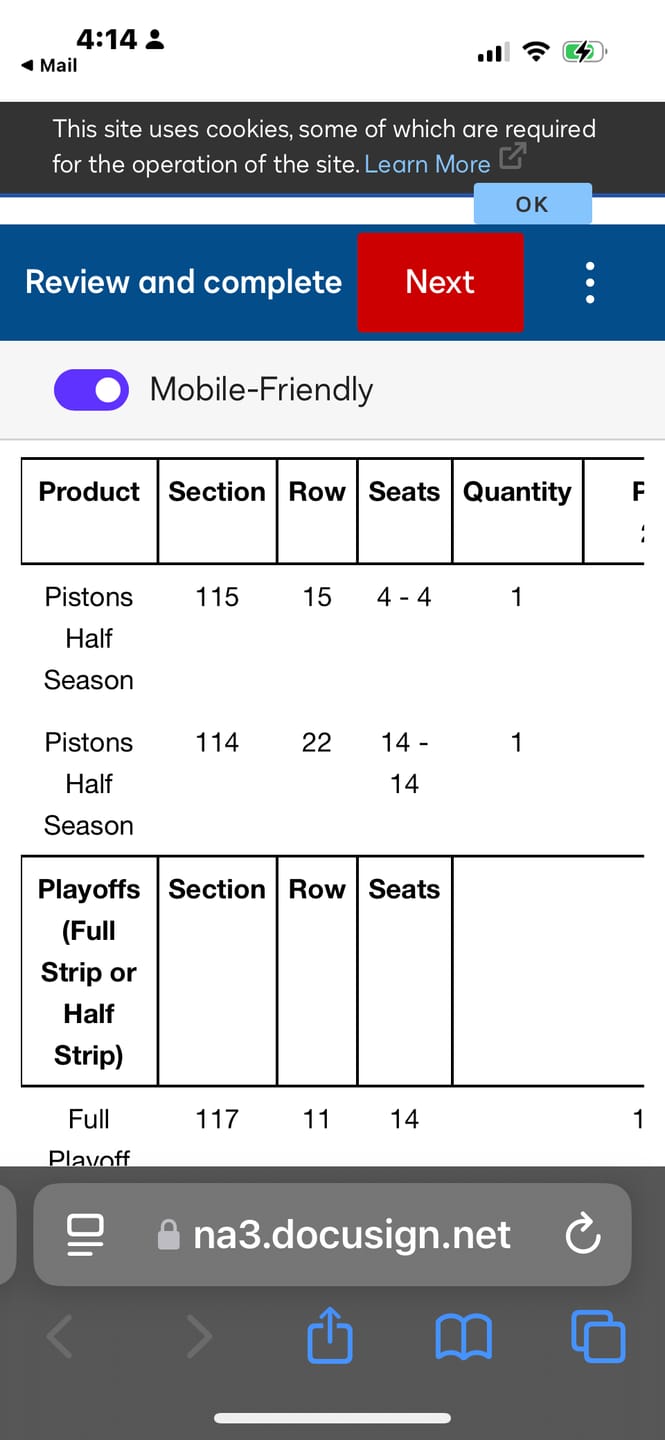Tap the Safari reload page icon
This screenshot has height=1440, width=665.
pyautogui.click(x=582, y=1235)
